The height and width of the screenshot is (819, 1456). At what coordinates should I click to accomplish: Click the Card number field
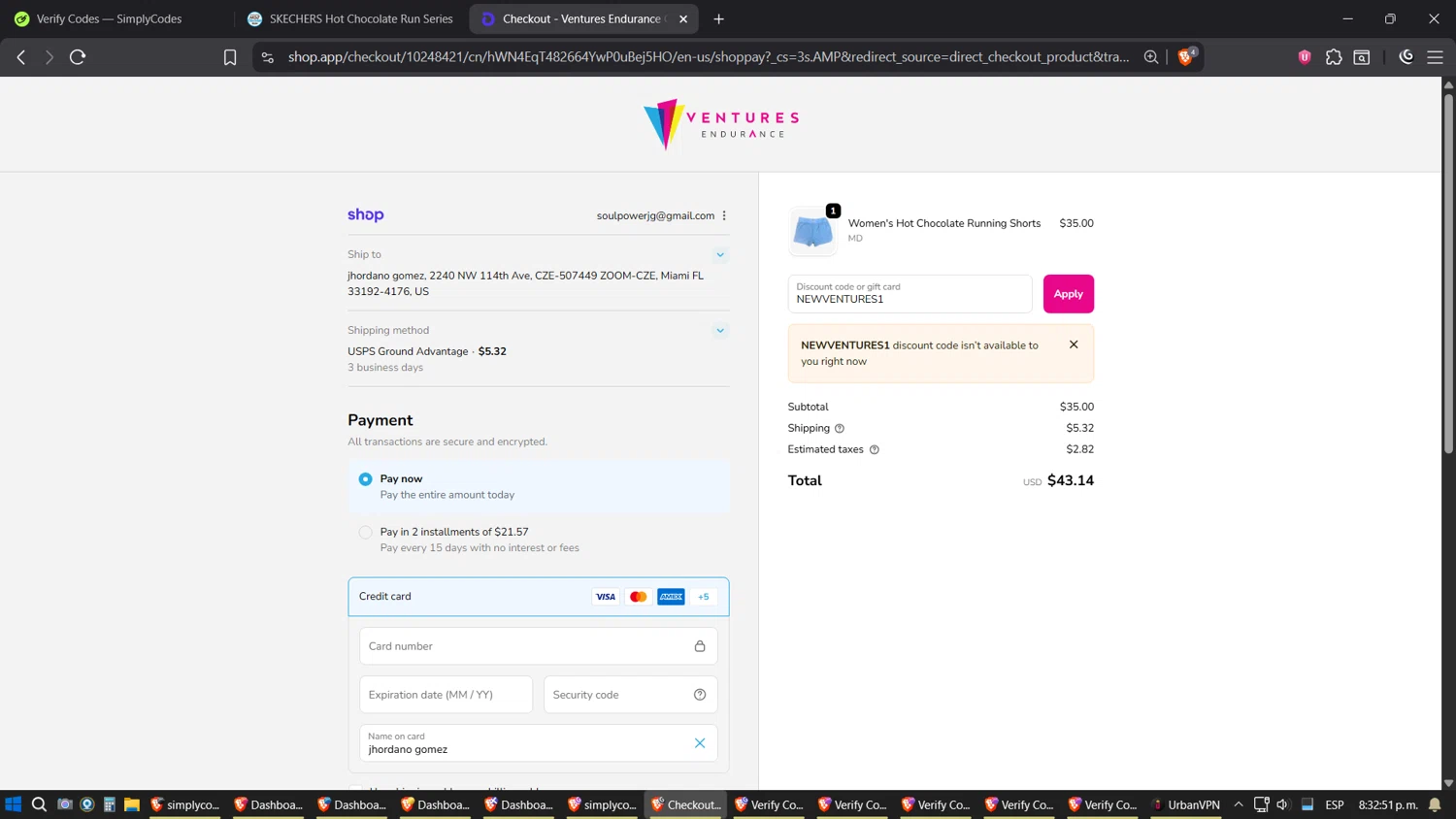coord(539,646)
